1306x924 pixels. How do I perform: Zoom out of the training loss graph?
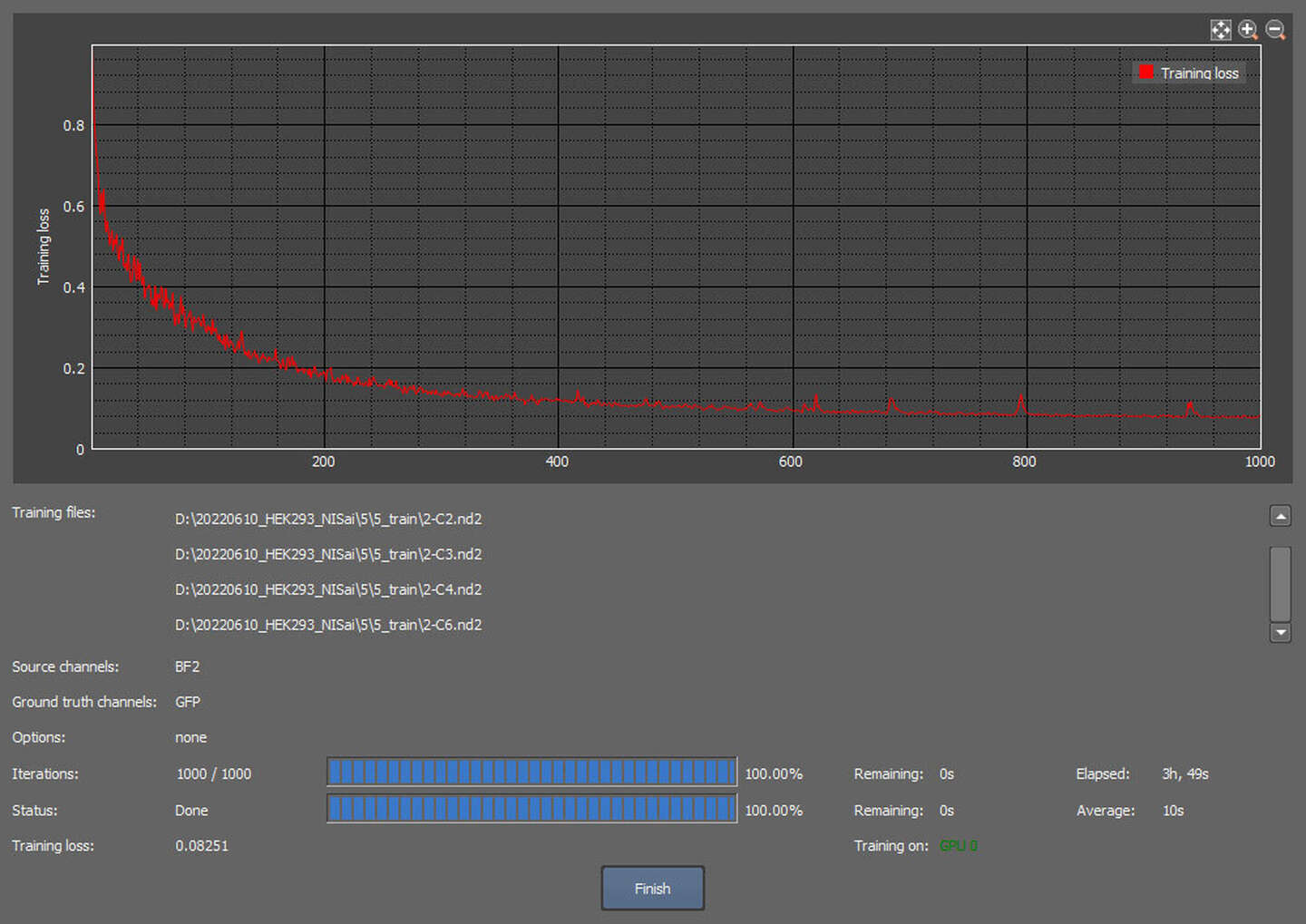(1275, 30)
